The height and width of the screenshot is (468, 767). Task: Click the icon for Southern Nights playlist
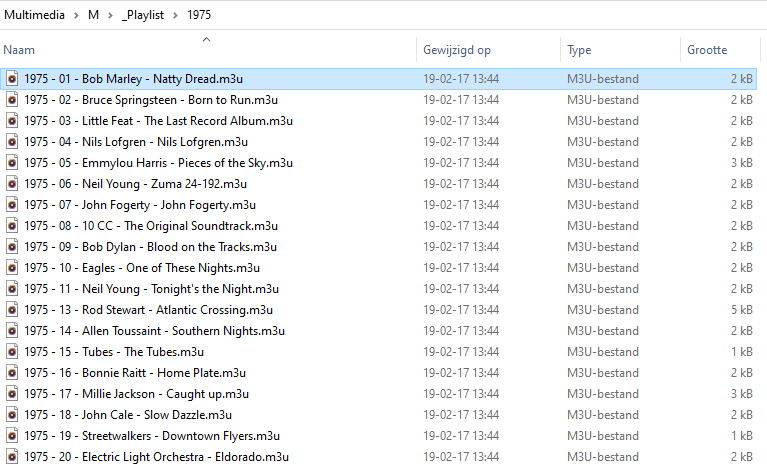click(12, 331)
